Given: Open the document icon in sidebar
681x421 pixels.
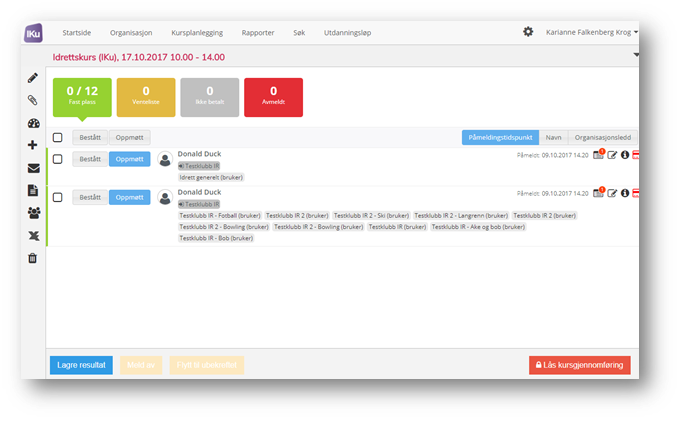Looking at the screenshot, I should click(33, 190).
